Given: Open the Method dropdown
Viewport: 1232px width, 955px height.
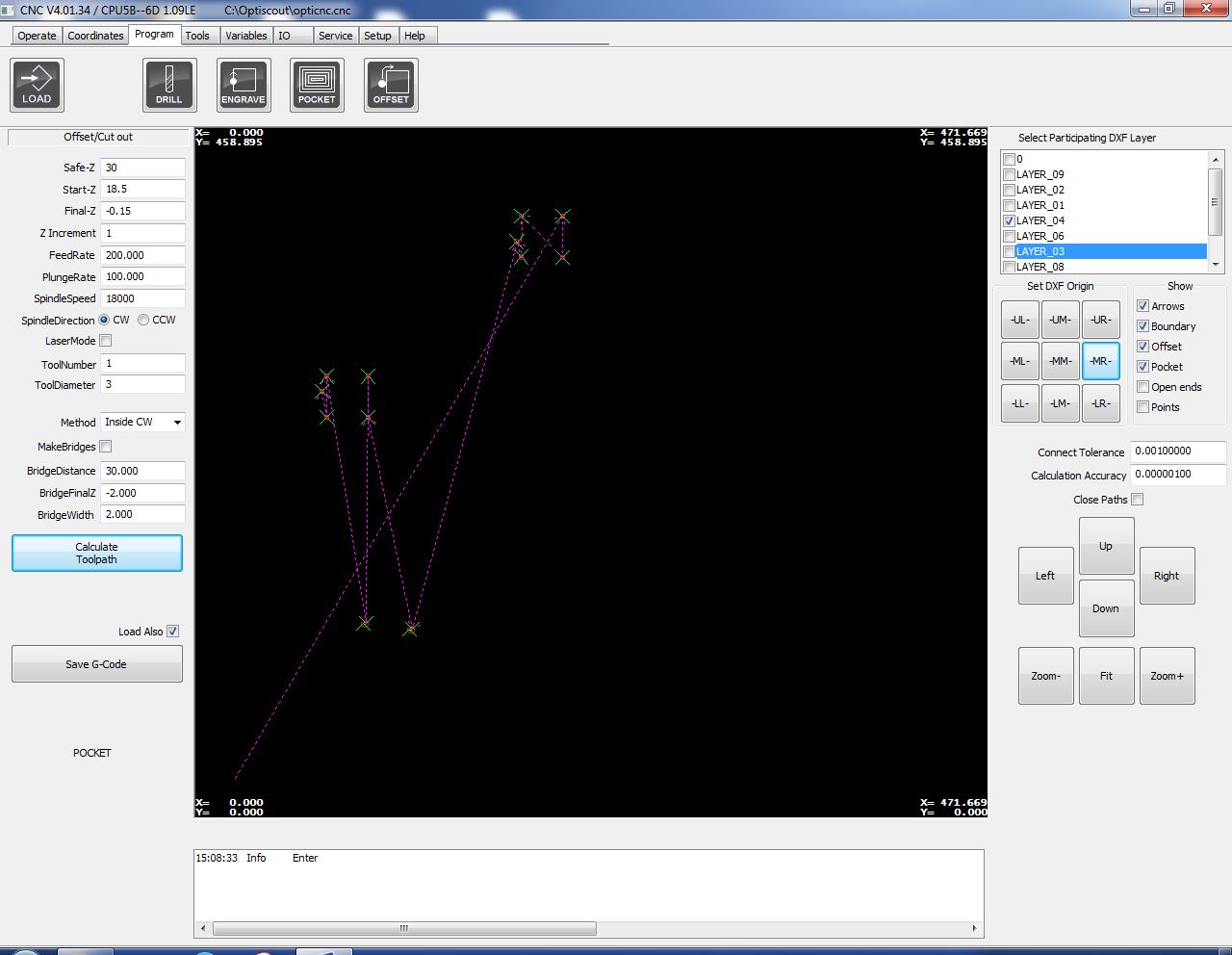Looking at the screenshot, I should tap(143, 422).
